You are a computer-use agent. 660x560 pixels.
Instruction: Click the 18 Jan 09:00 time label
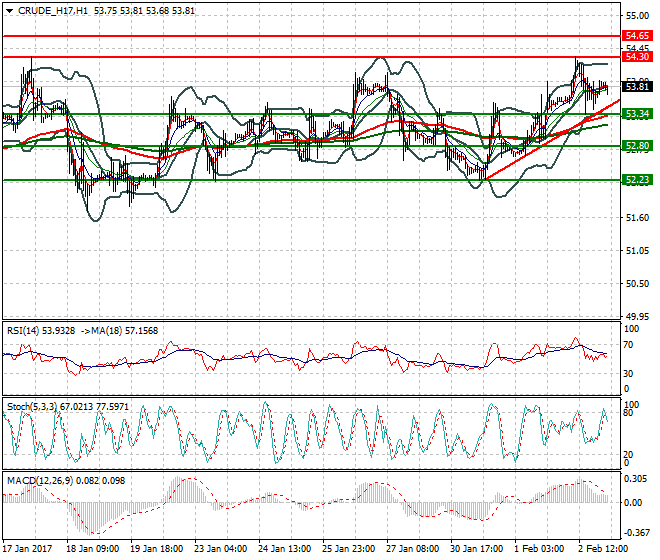[x=93, y=549]
